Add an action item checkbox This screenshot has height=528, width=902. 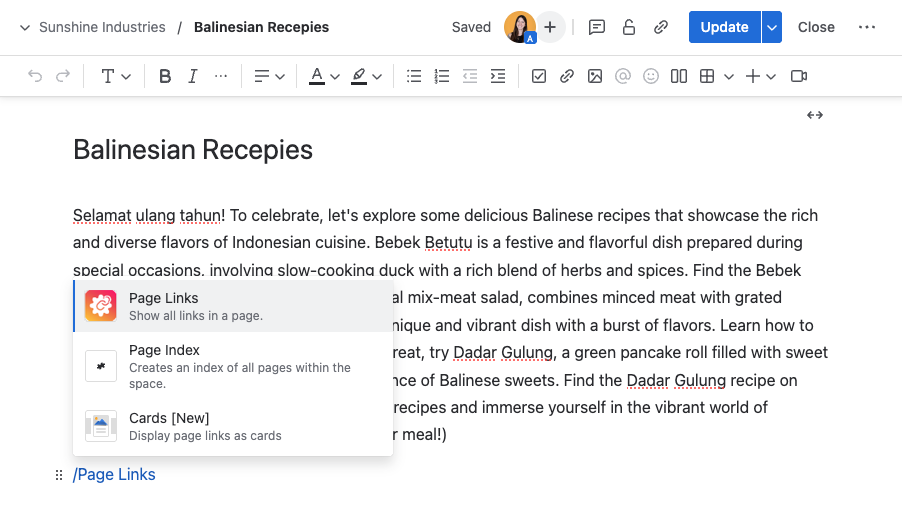click(539, 76)
